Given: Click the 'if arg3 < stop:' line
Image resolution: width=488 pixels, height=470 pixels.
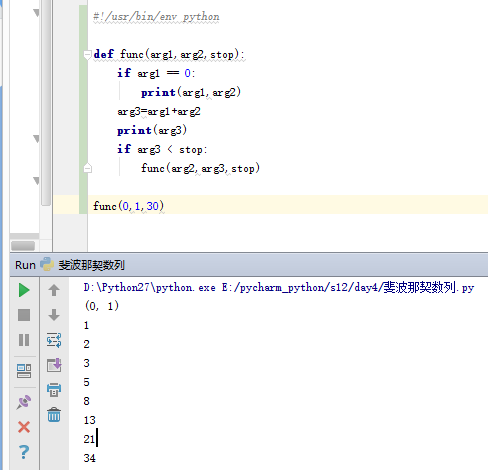Looking at the screenshot, I should click(162, 149).
